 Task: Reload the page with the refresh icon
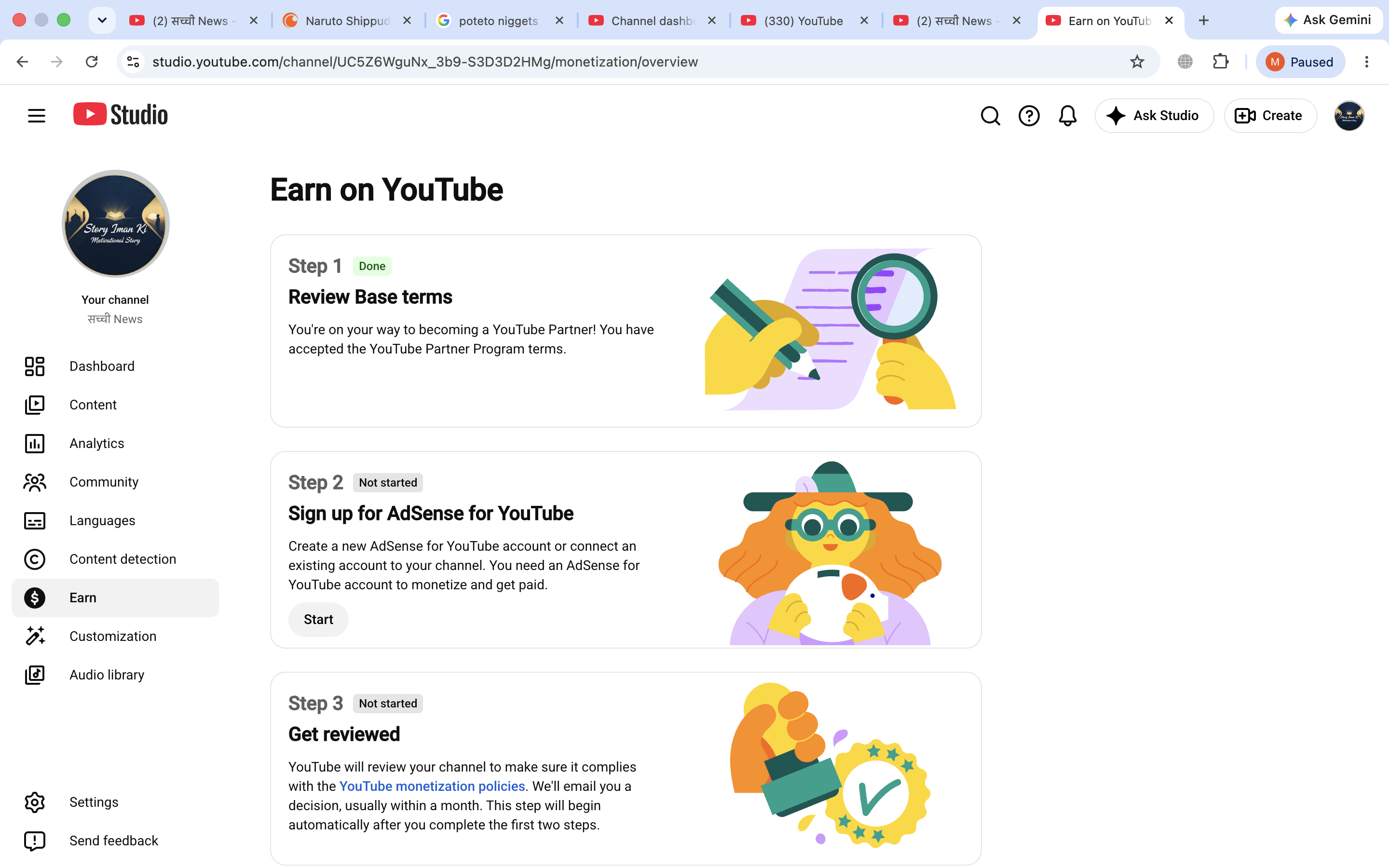92,62
